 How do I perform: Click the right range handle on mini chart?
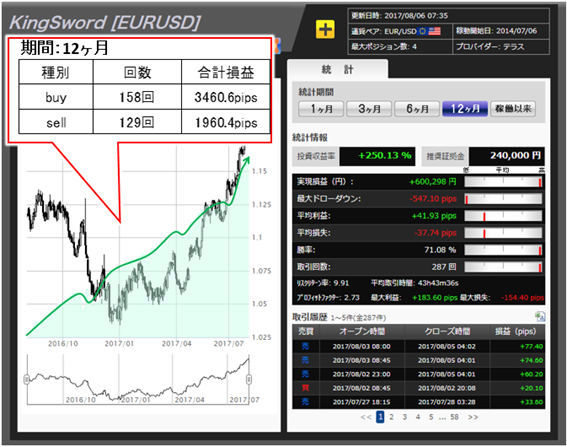pyautogui.click(x=249, y=379)
